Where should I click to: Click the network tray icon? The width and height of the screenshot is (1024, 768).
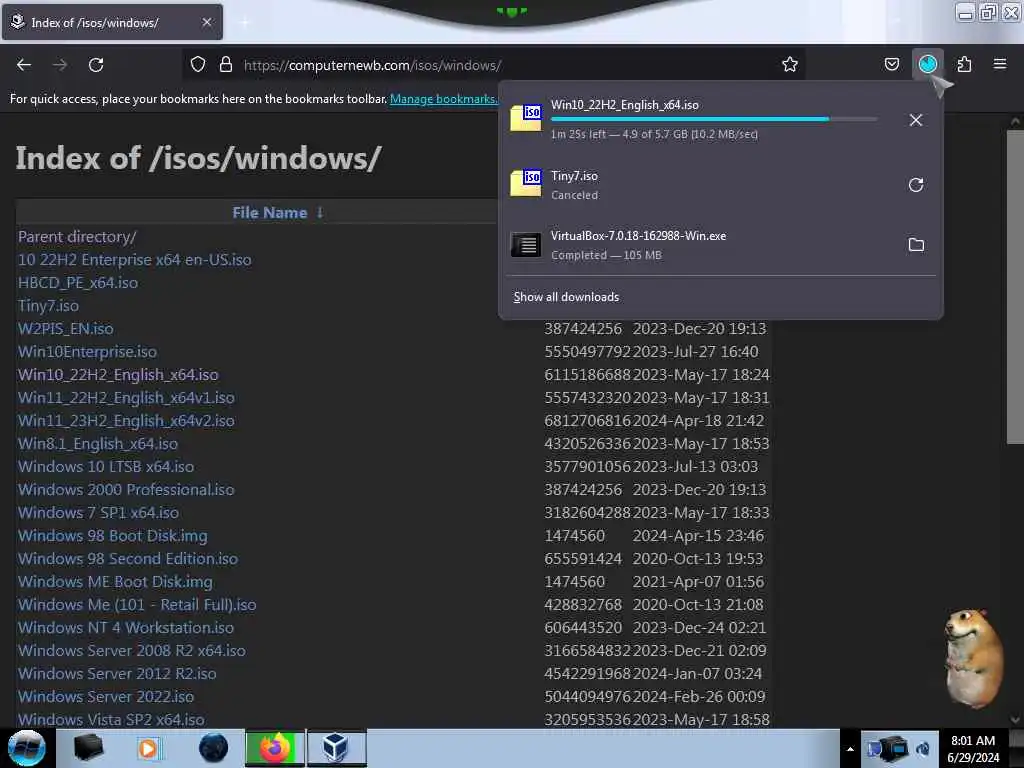pyautogui.click(x=892, y=749)
